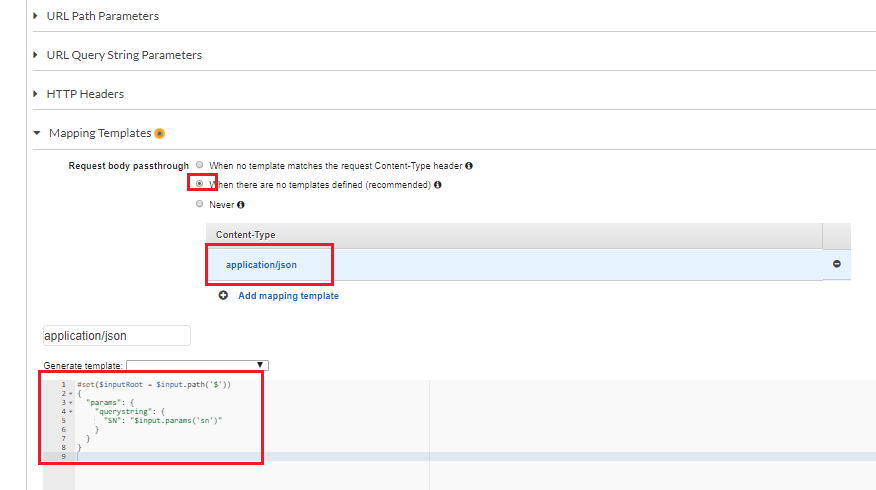
Task: Click the plus icon for adding template
Action: pos(223,296)
